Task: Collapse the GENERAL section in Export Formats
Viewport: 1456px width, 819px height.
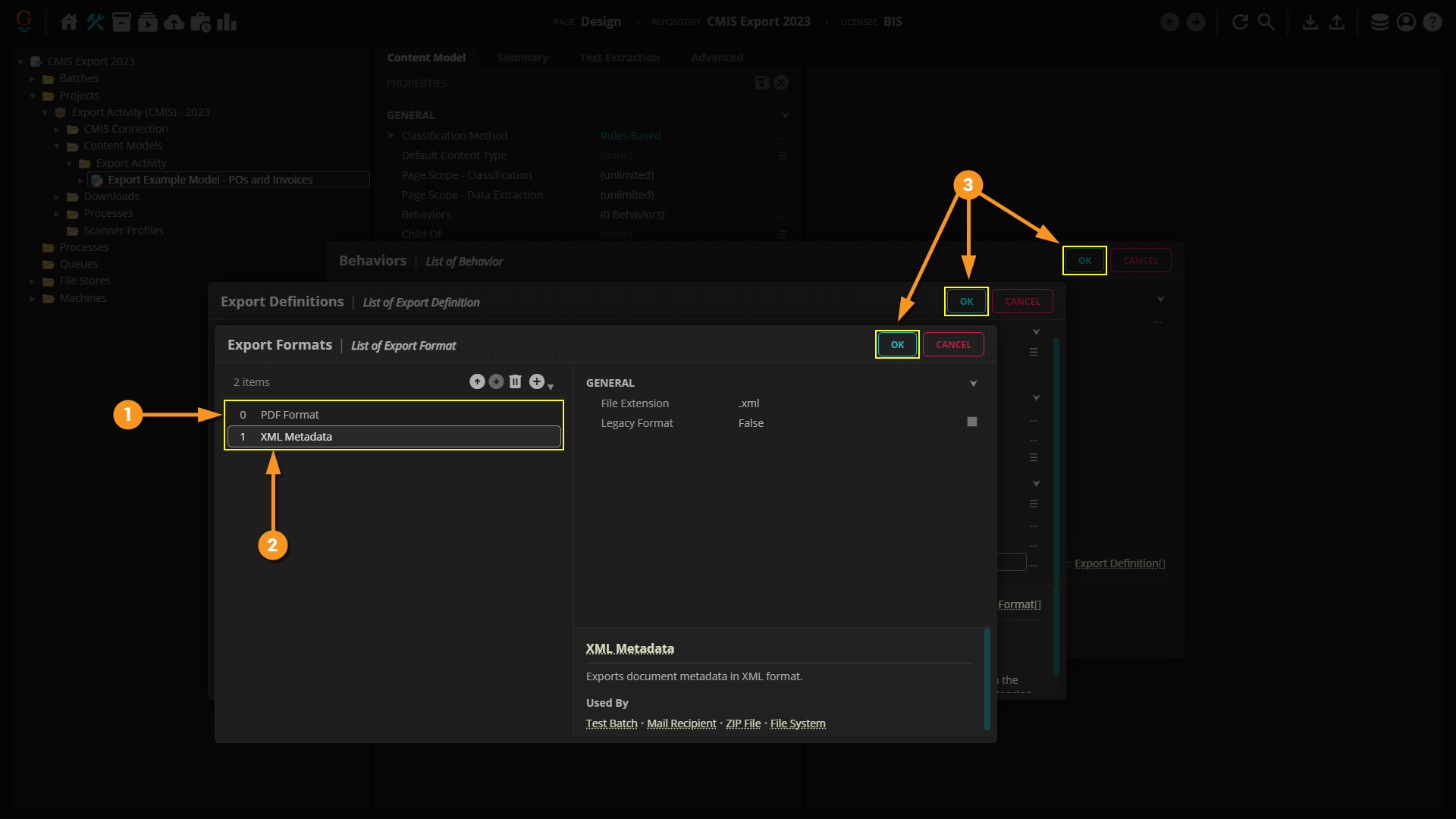Action: (x=973, y=384)
